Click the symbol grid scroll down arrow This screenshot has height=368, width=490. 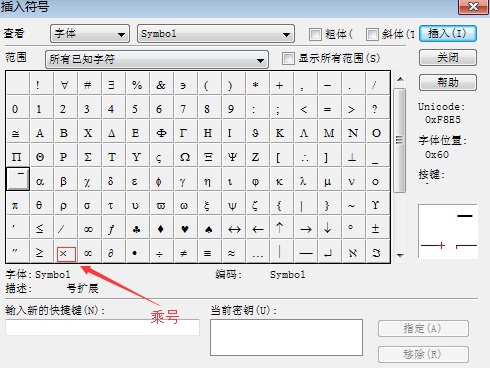[x=400, y=256]
